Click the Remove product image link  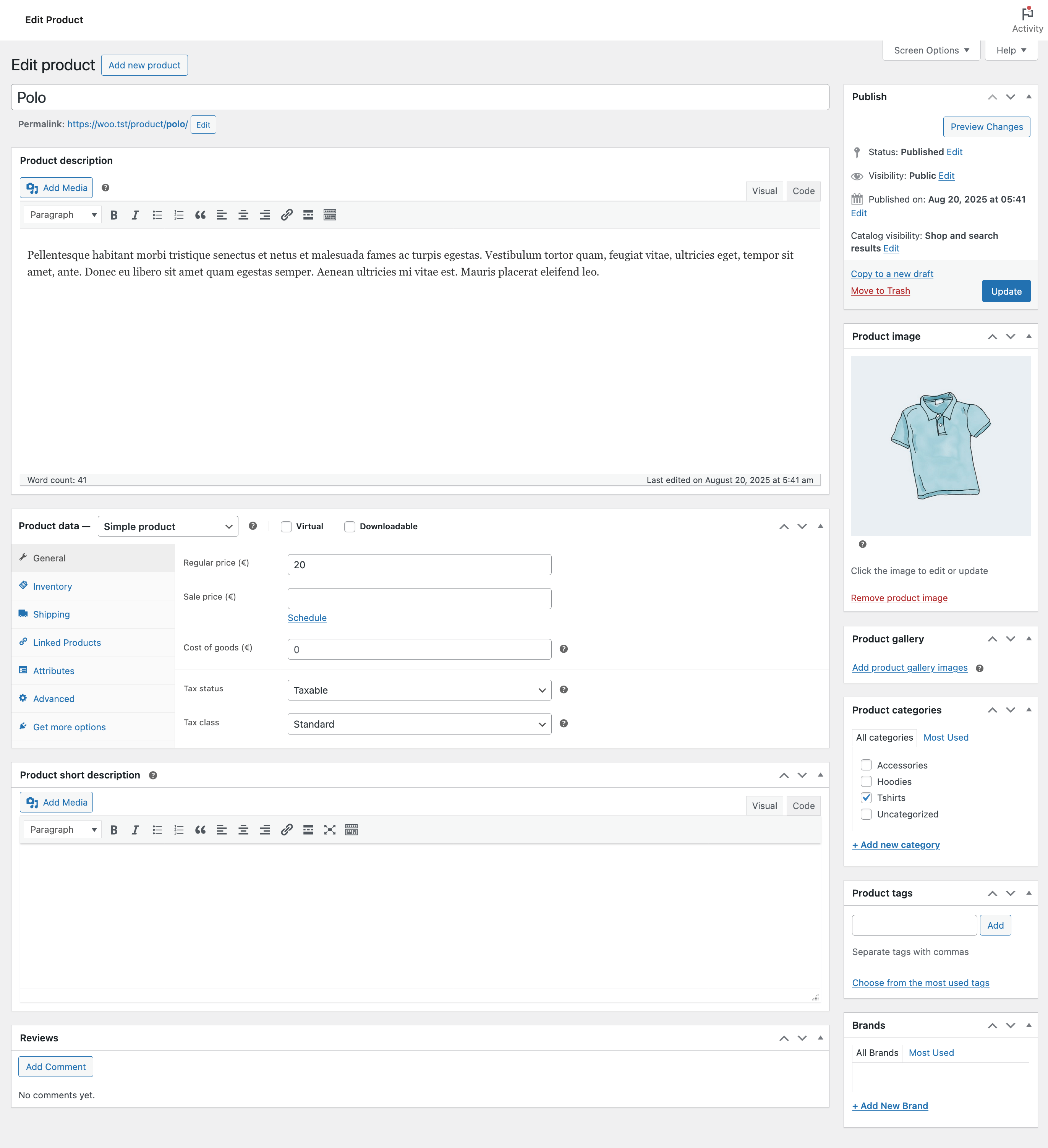(899, 598)
